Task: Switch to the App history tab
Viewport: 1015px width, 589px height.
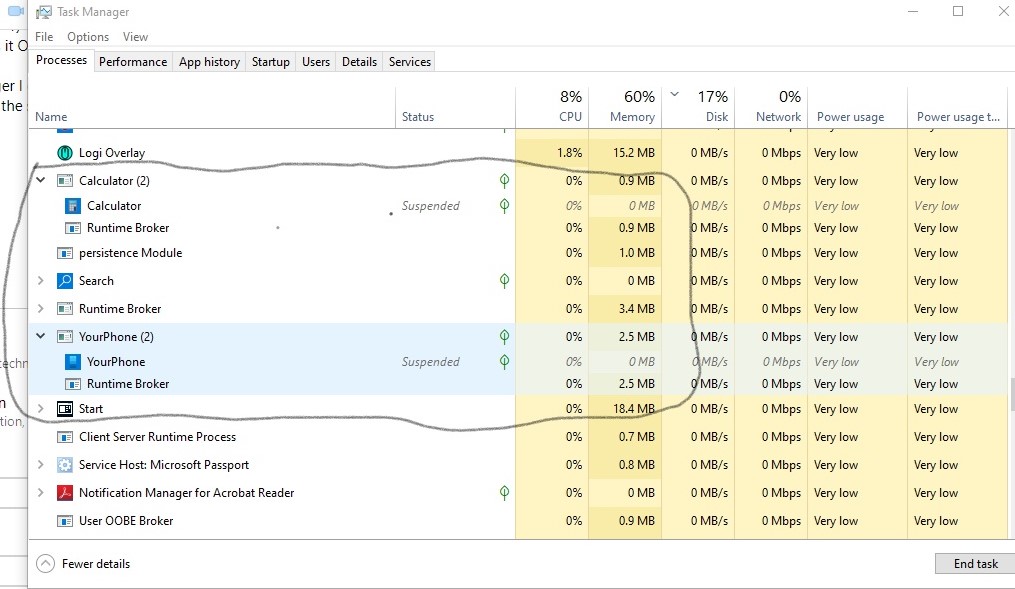Action: coord(209,61)
